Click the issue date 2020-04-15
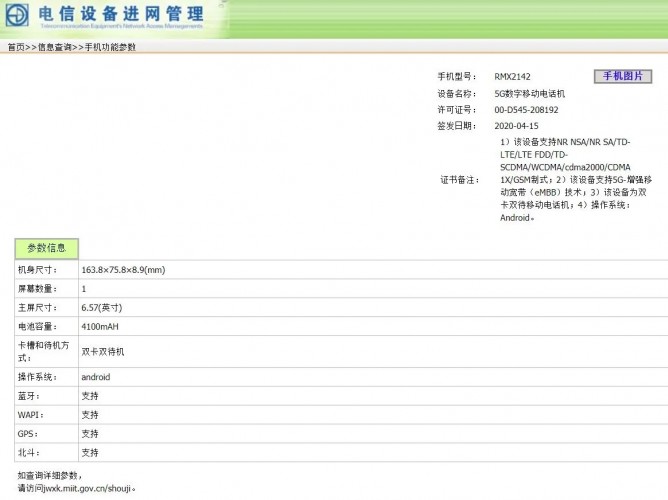668x500 pixels. [516, 126]
